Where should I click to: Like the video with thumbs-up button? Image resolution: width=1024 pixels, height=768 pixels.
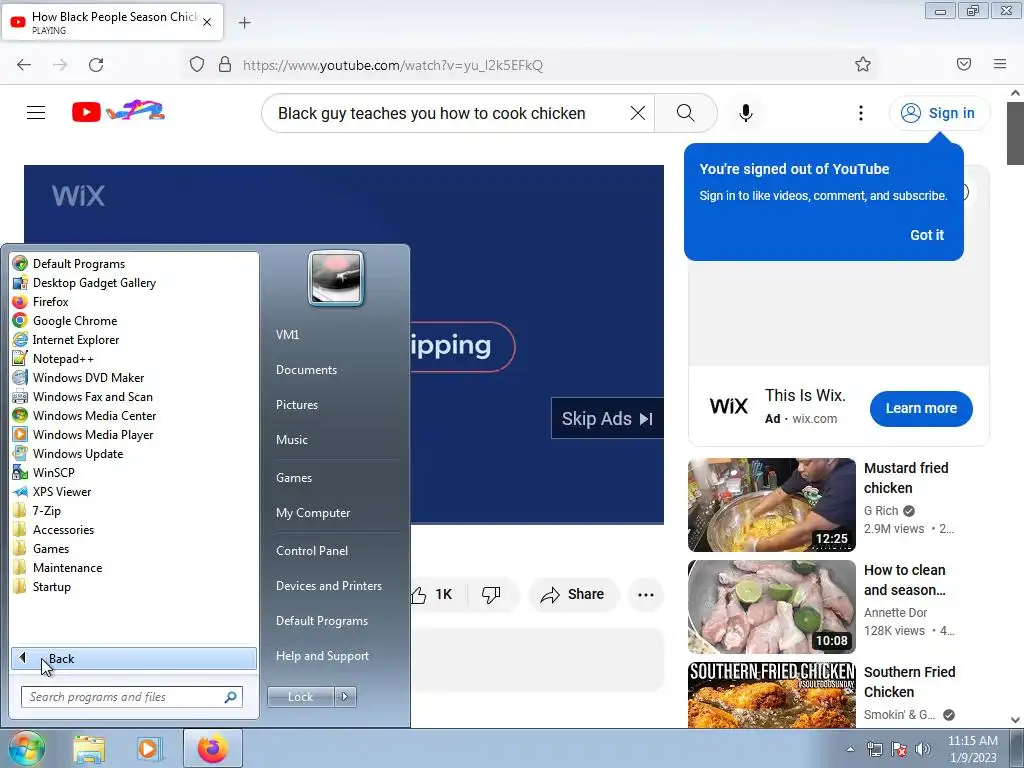[432, 594]
